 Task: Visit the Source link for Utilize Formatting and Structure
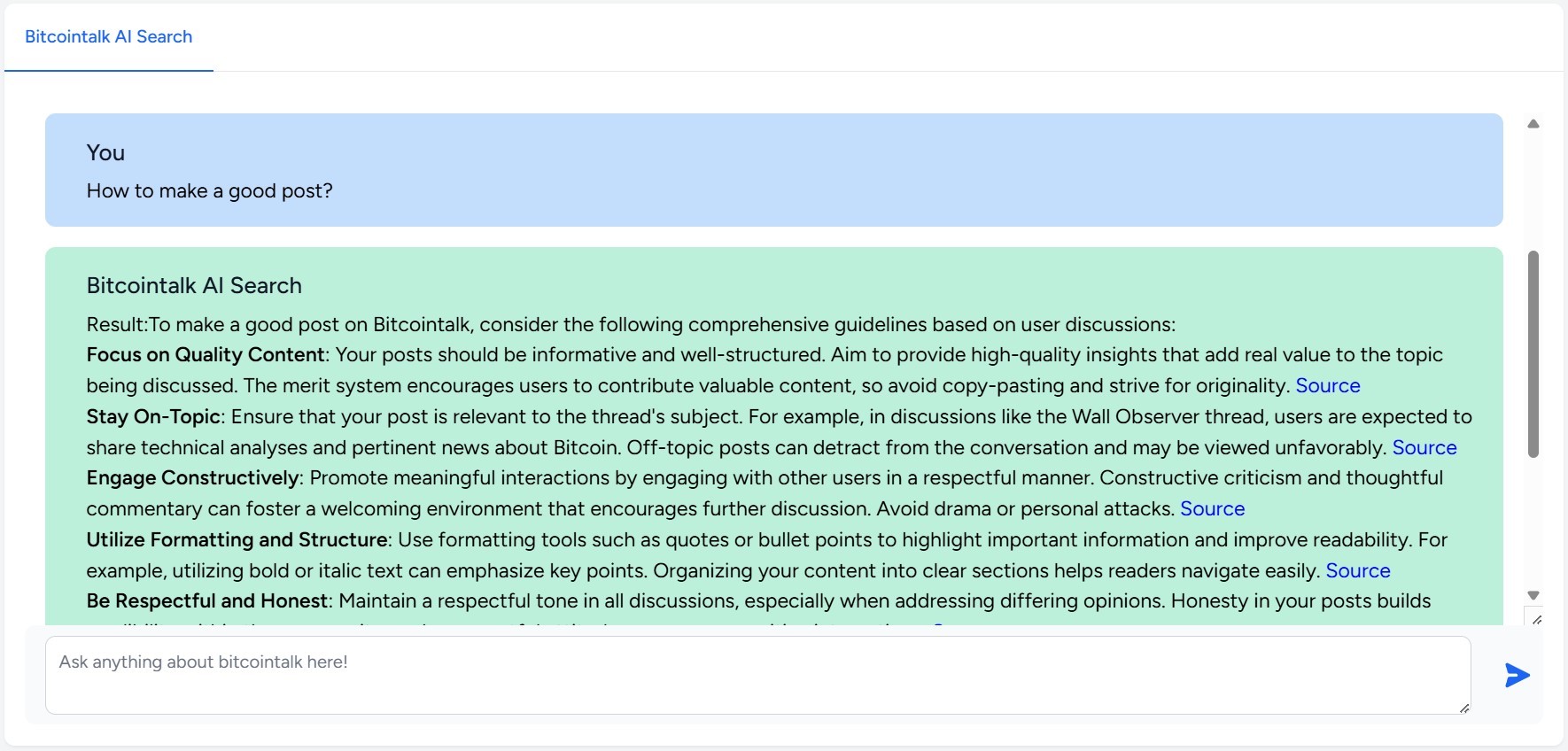[x=1357, y=570]
